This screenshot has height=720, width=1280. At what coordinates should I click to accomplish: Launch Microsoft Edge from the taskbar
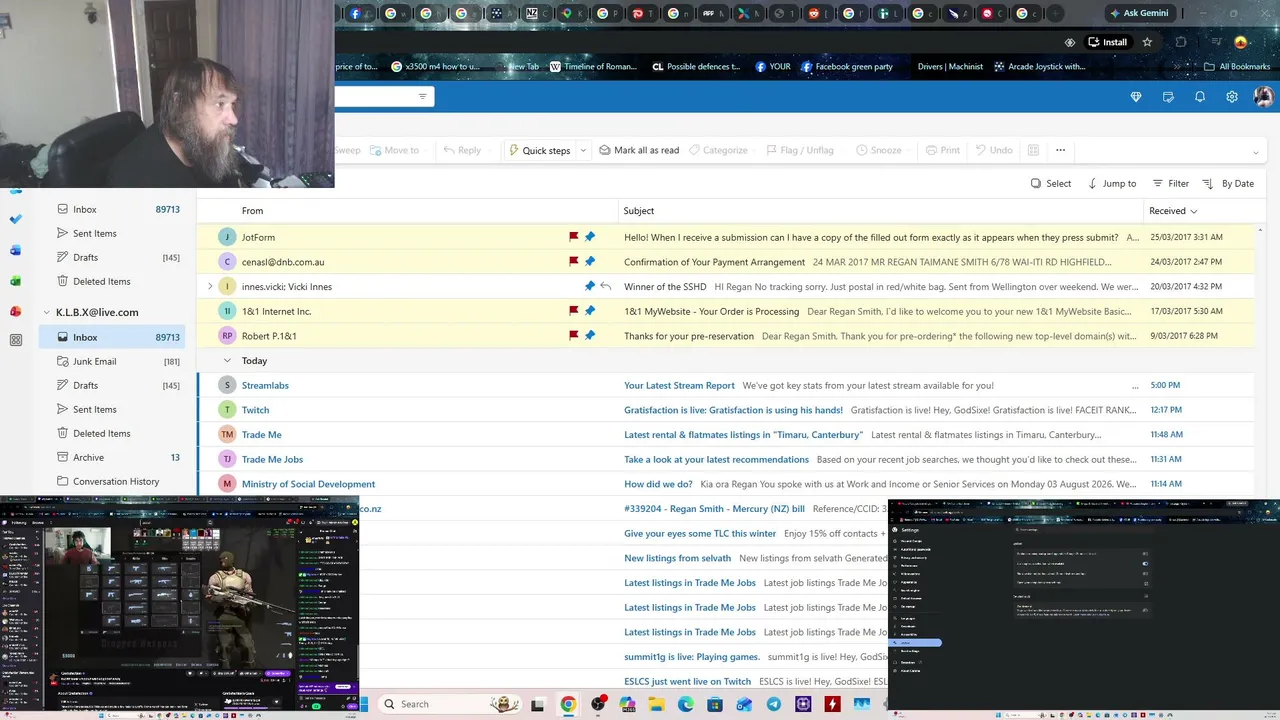(x=686, y=704)
